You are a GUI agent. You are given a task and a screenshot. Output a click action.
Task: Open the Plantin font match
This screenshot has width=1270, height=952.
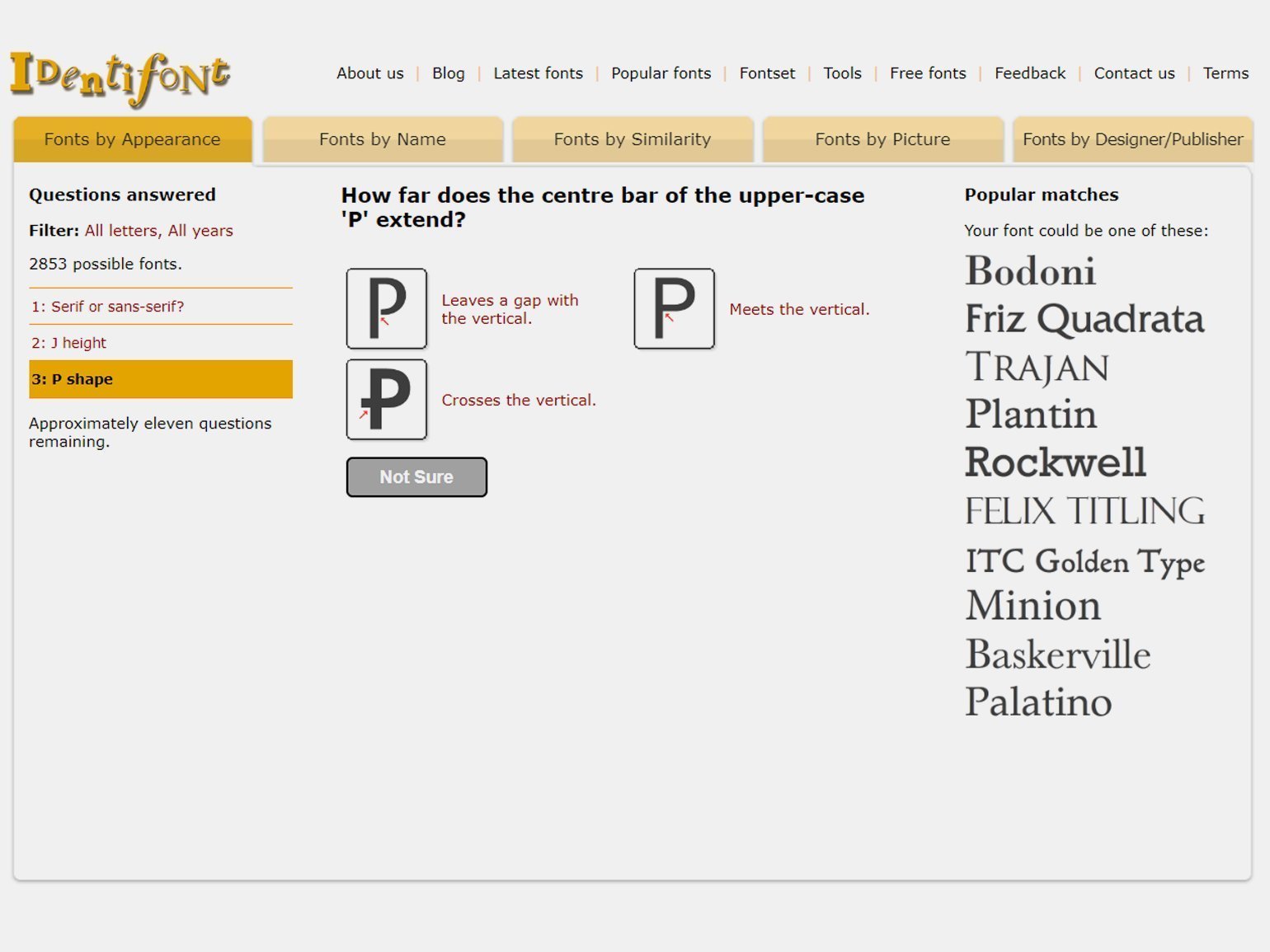pos(1031,414)
